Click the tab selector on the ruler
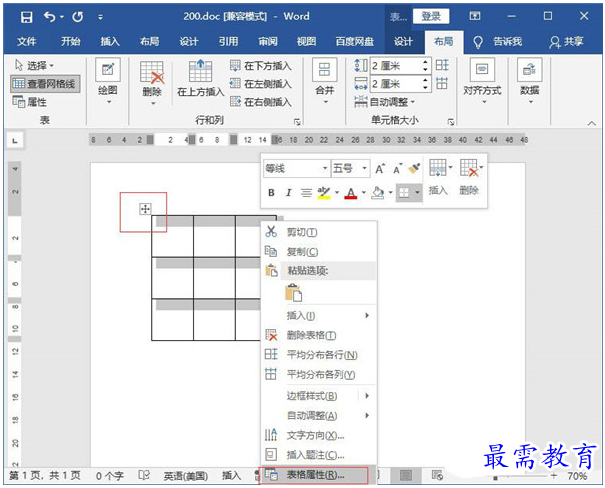 click(x=15, y=140)
